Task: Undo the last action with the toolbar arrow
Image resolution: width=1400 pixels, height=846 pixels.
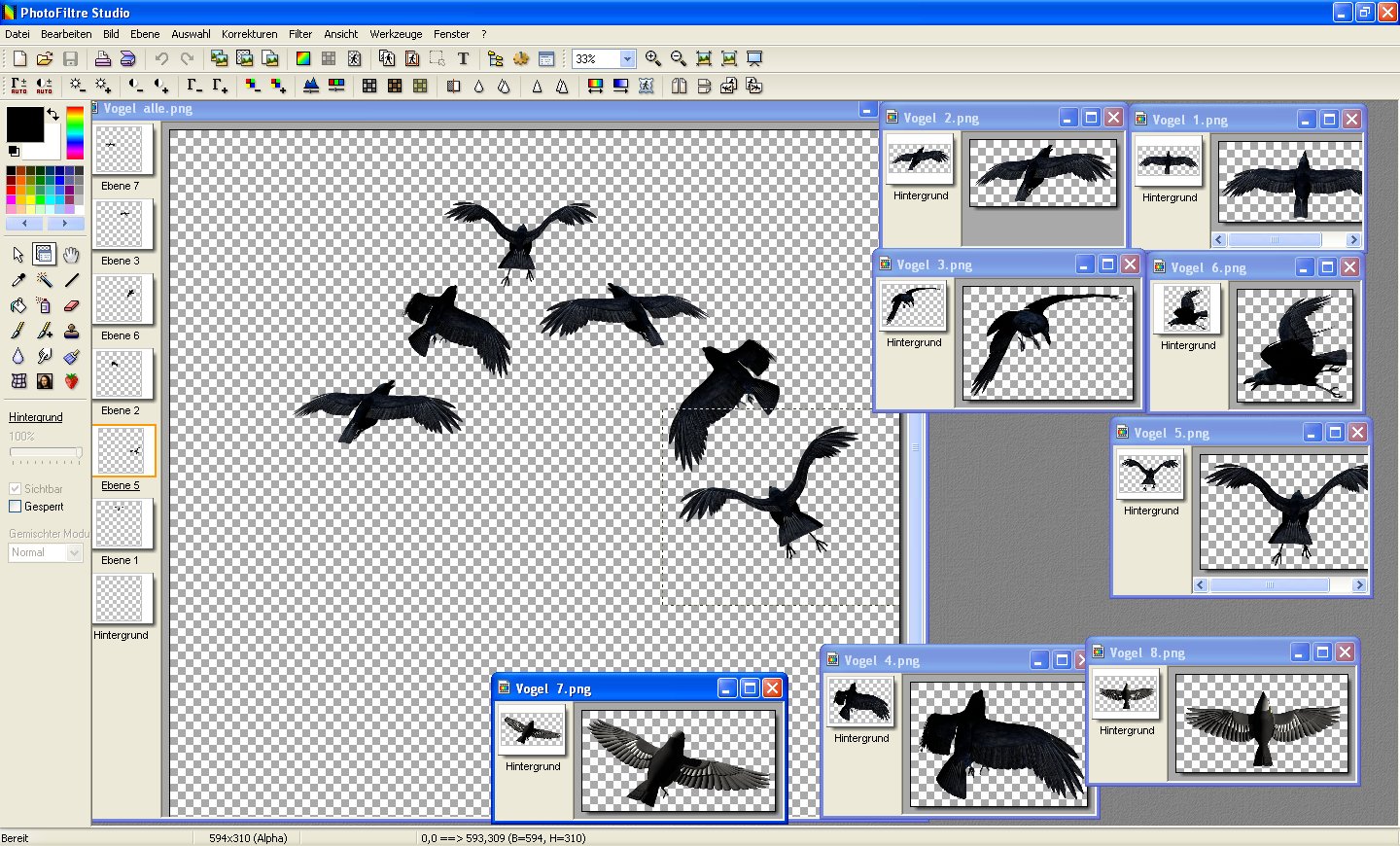Action: click(161, 58)
